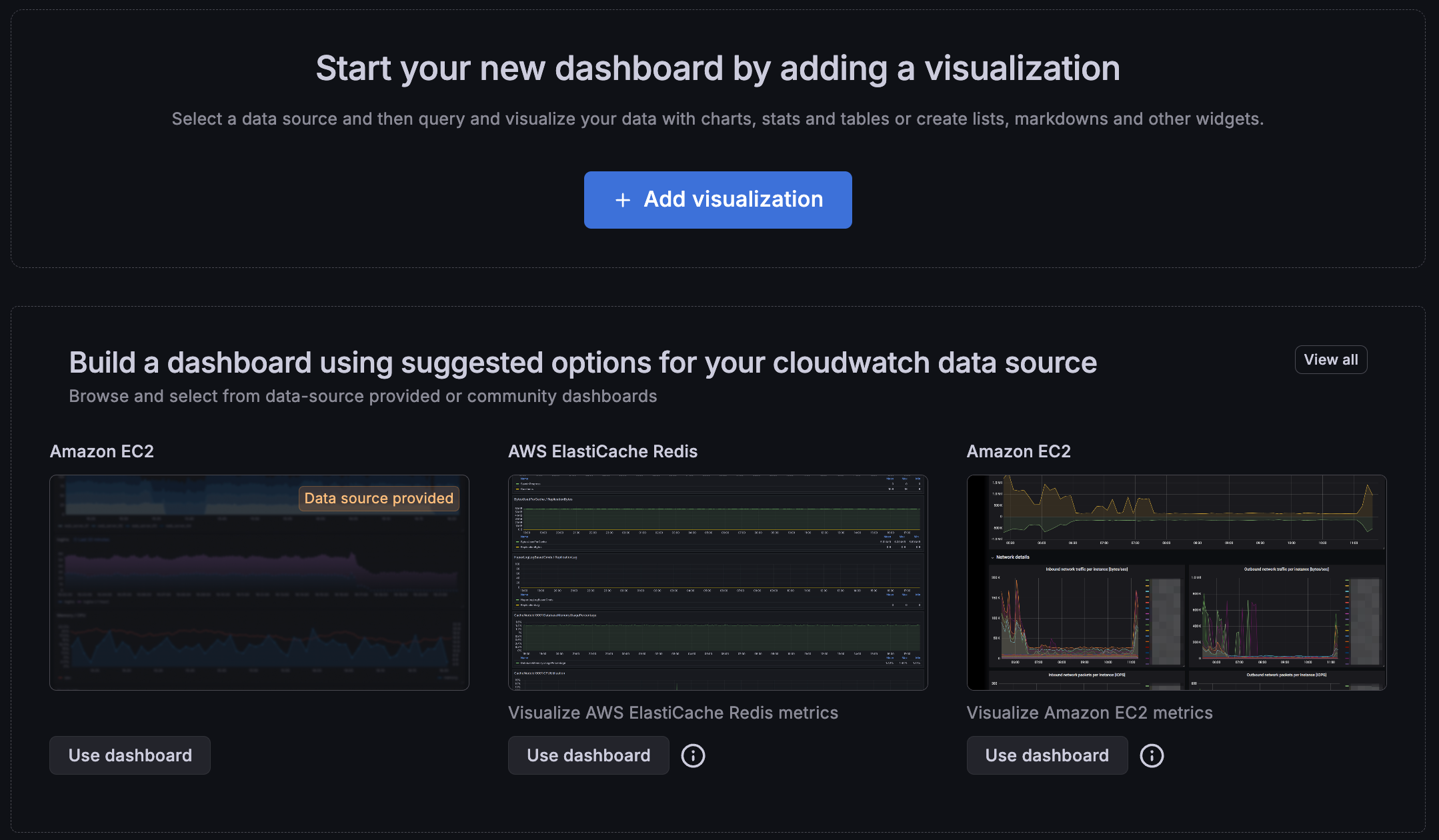Click the Visualize AWS ElastiCache Redis metrics description
Image resolution: width=1439 pixels, height=840 pixels.
[673, 713]
